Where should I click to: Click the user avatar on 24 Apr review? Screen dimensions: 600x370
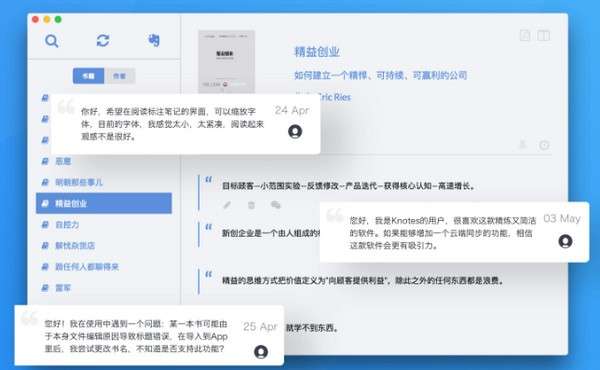(295, 132)
